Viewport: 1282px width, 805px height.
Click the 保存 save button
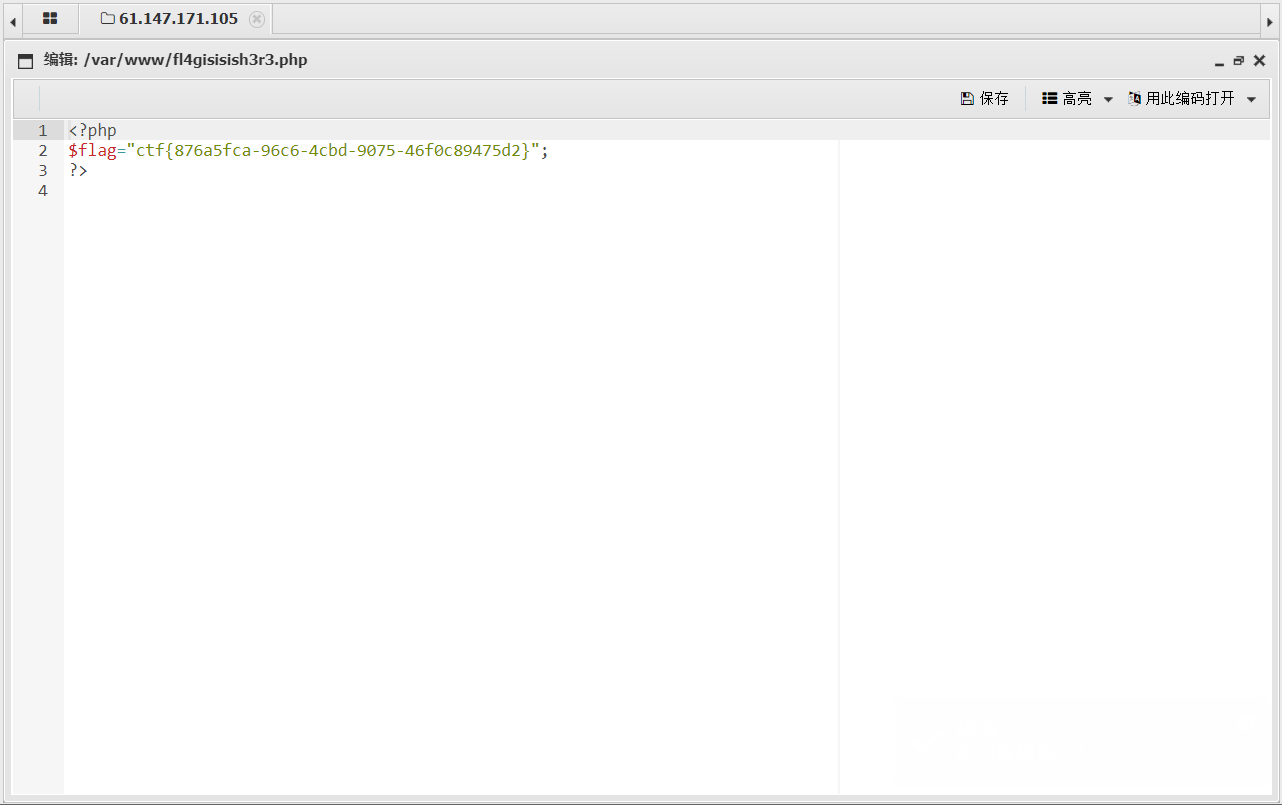(x=984, y=99)
